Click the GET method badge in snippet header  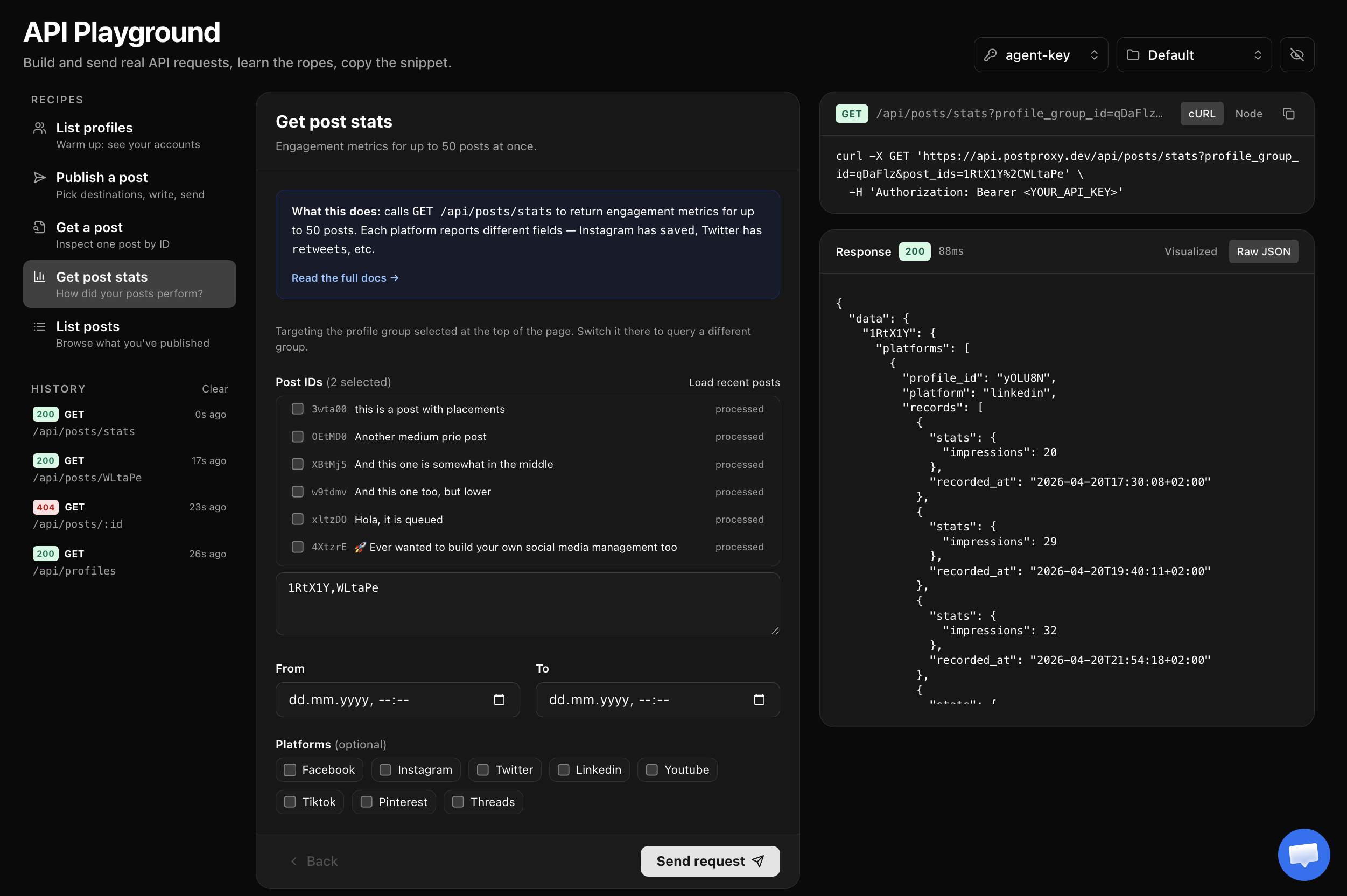tap(851, 114)
